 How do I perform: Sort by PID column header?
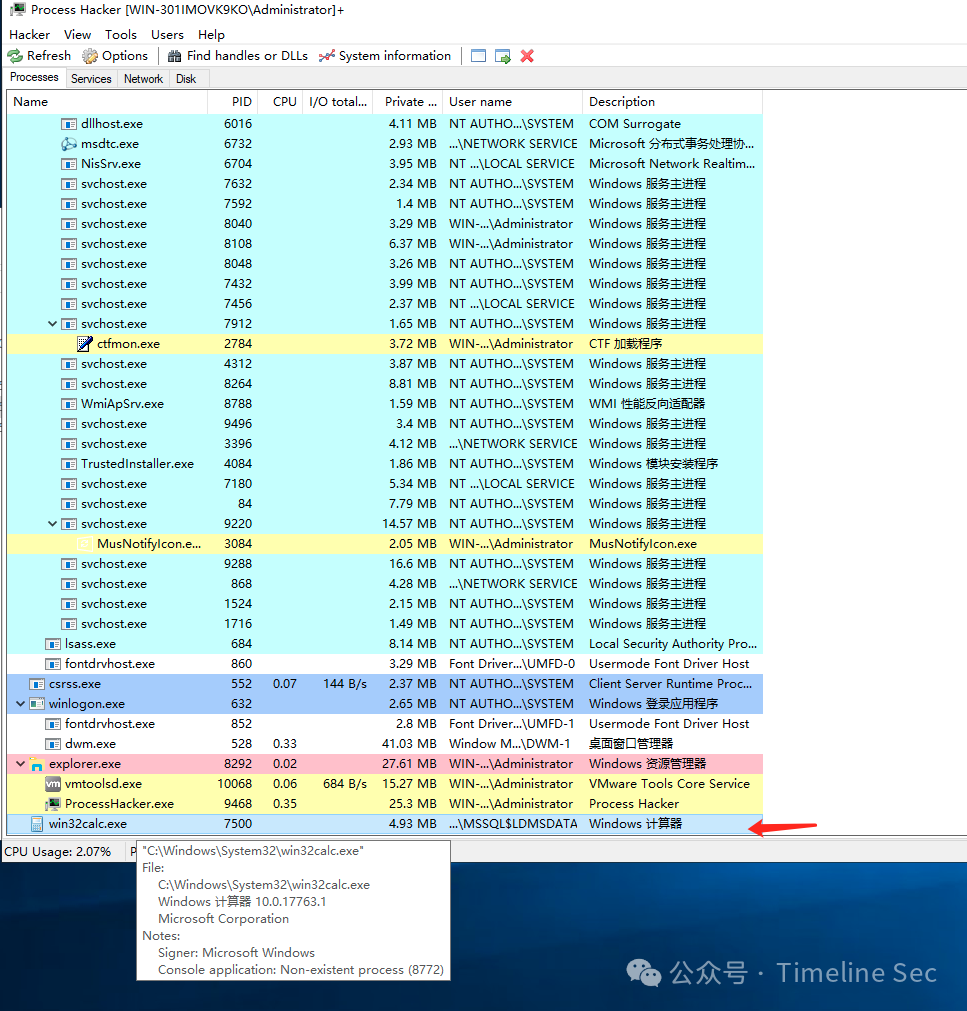pyautogui.click(x=233, y=102)
